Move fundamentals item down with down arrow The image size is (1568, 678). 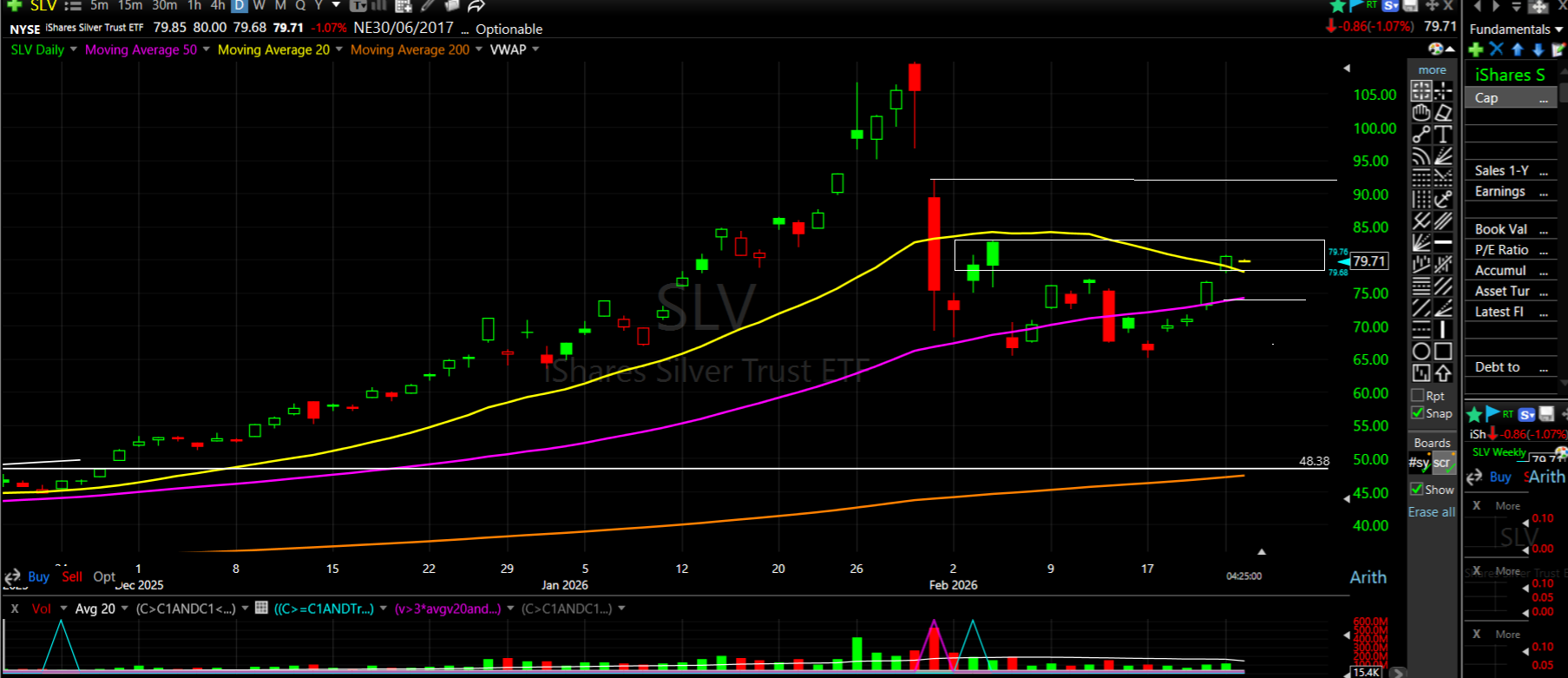click(x=1538, y=49)
